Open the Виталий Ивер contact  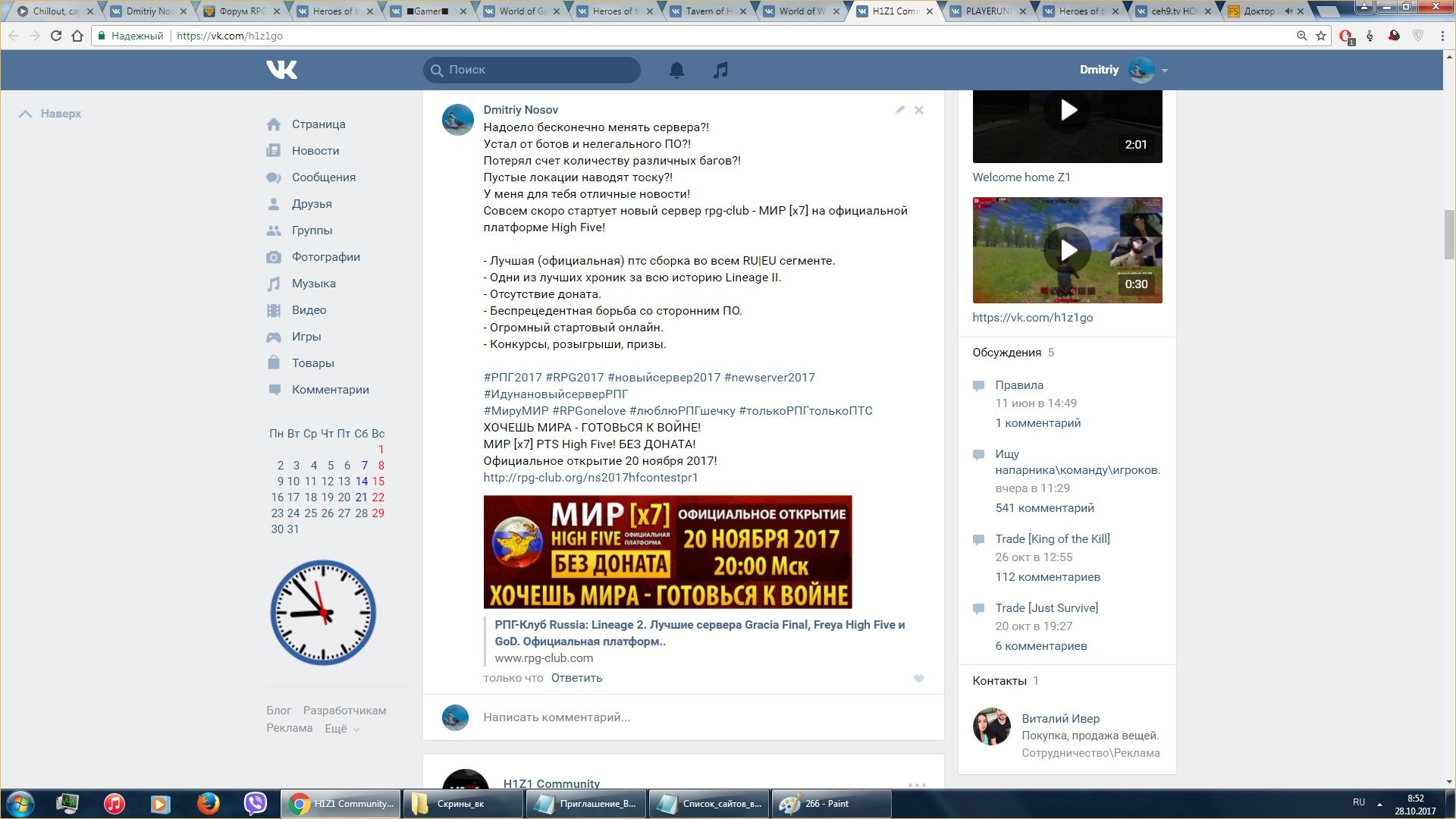coord(1060,719)
